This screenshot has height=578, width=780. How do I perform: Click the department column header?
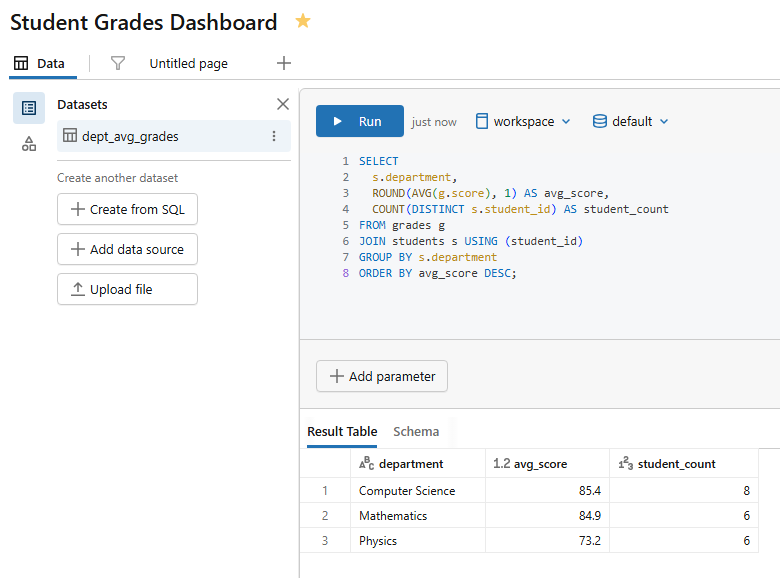pos(417,464)
